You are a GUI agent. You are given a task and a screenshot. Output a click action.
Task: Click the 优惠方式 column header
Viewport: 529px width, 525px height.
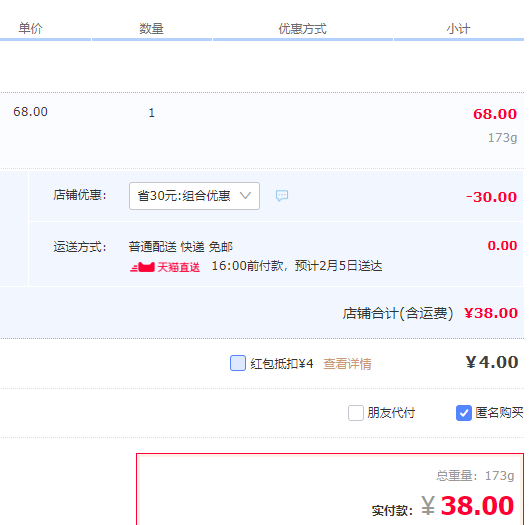point(302,29)
